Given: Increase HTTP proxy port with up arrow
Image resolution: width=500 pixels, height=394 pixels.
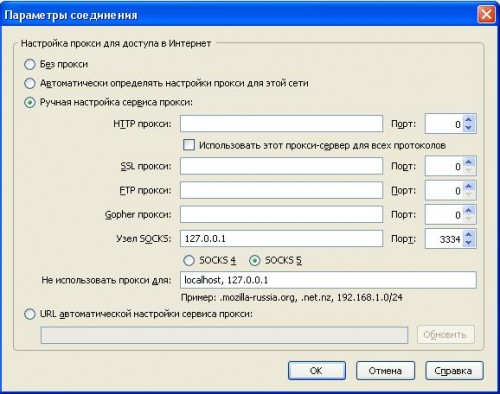Looking at the screenshot, I should [469, 120].
